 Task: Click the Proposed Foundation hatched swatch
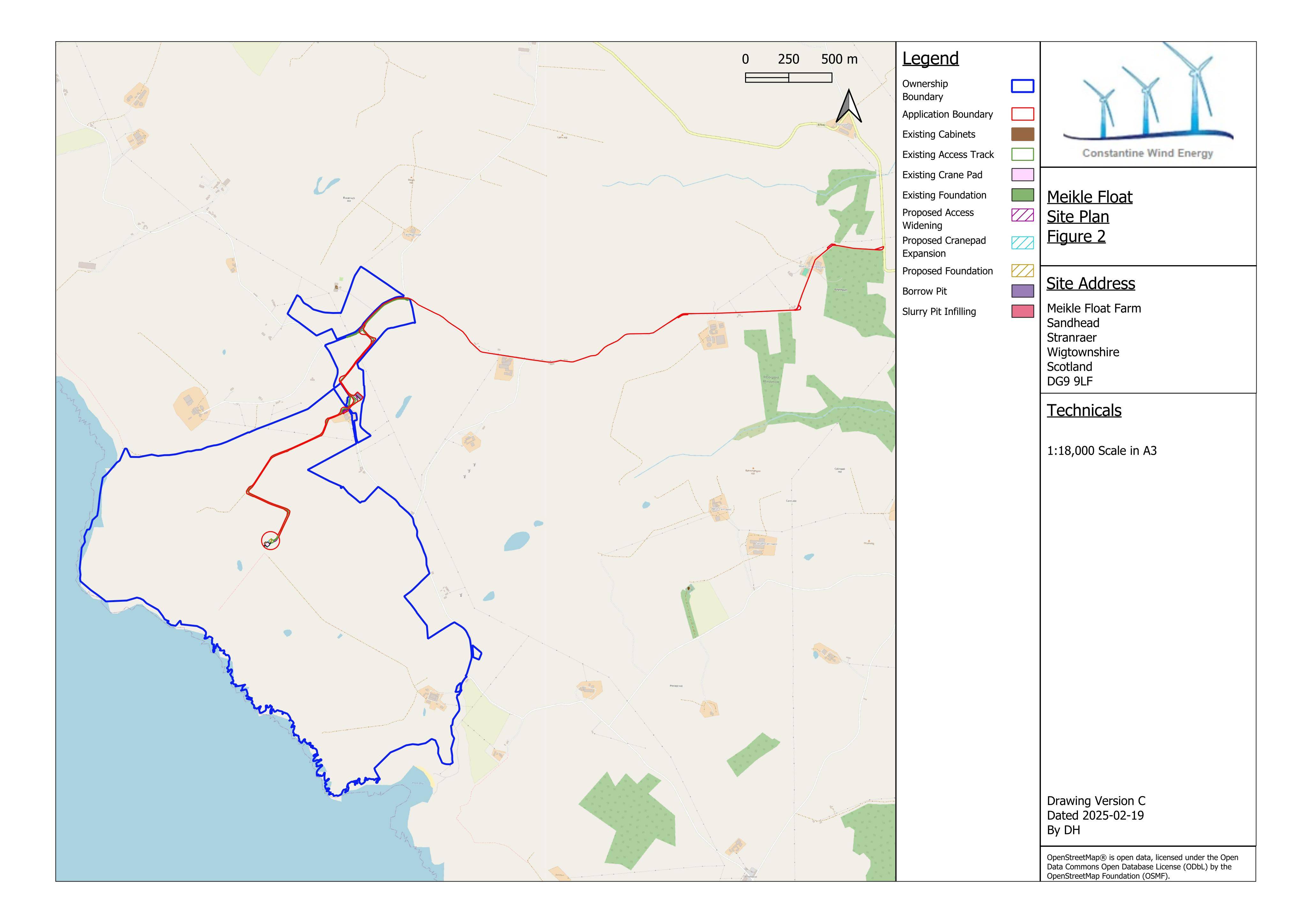(x=1022, y=271)
